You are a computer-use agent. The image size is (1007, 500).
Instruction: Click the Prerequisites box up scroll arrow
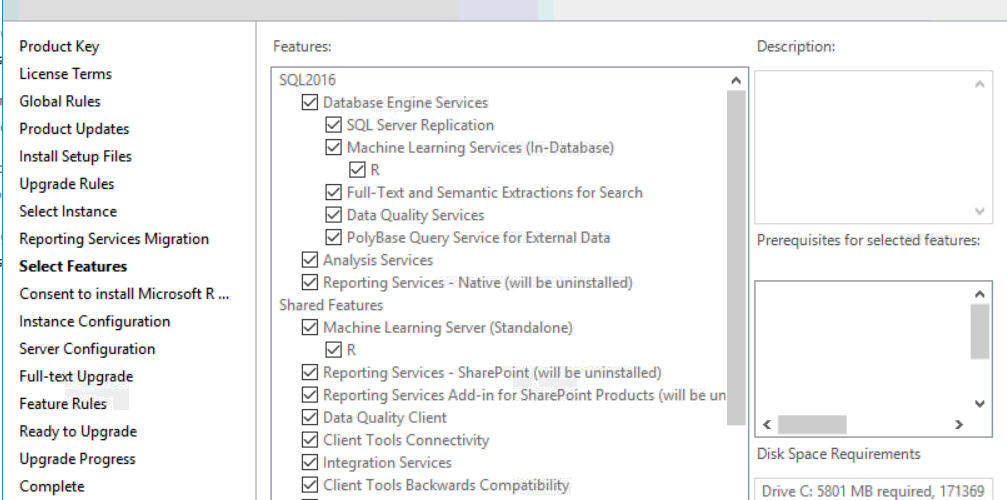click(979, 295)
